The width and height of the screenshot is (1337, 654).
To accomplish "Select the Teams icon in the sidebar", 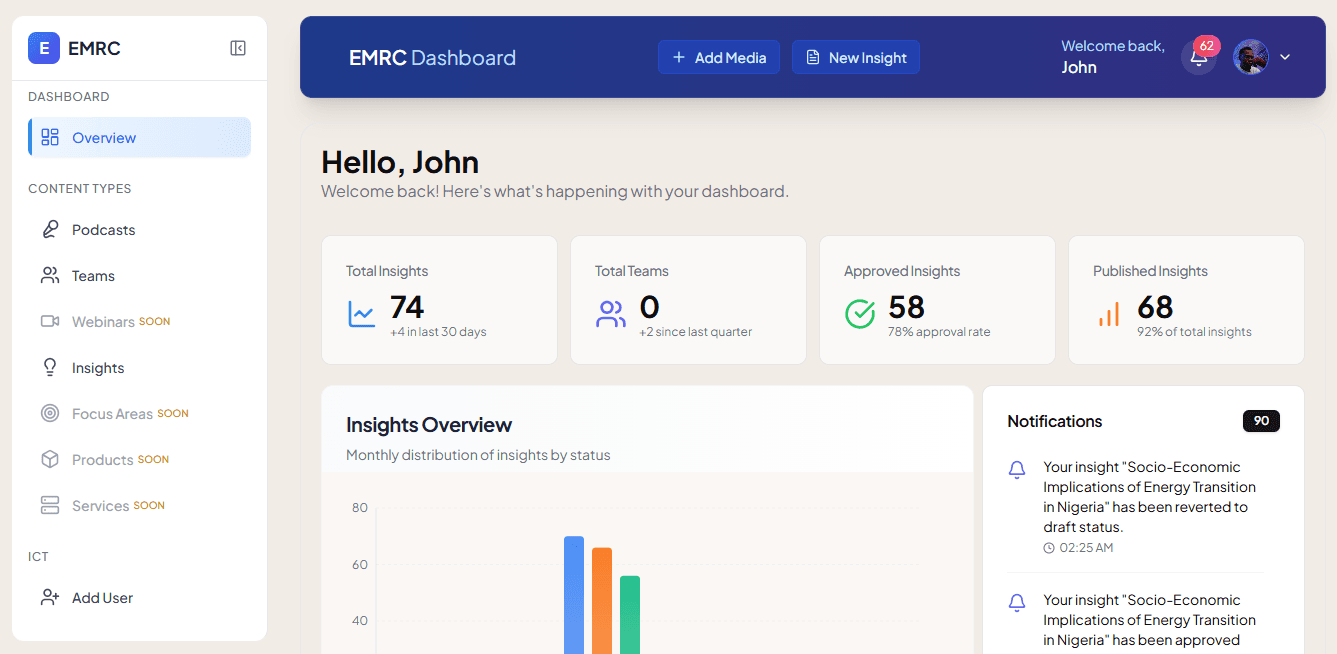I will point(49,275).
